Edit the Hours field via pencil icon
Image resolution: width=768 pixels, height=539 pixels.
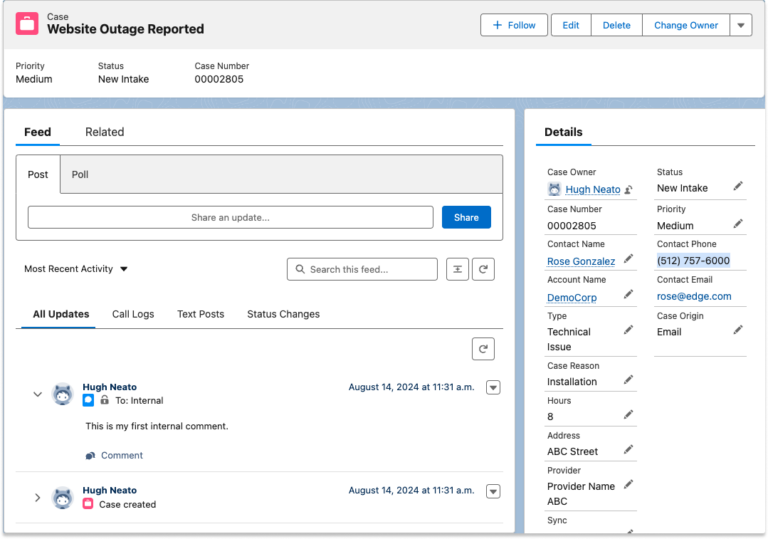click(x=628, y=414)
